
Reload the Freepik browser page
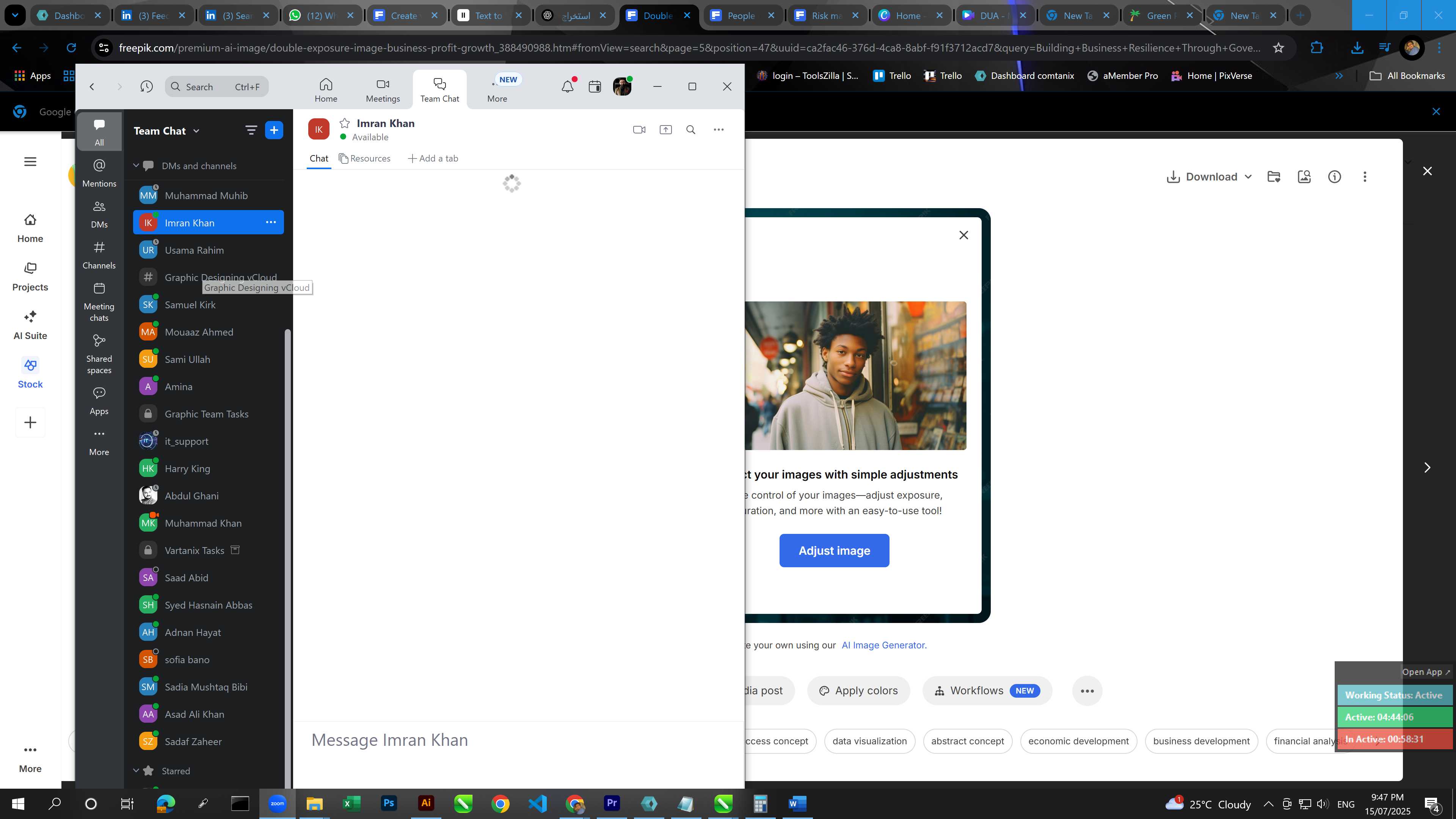pos(71,47)
